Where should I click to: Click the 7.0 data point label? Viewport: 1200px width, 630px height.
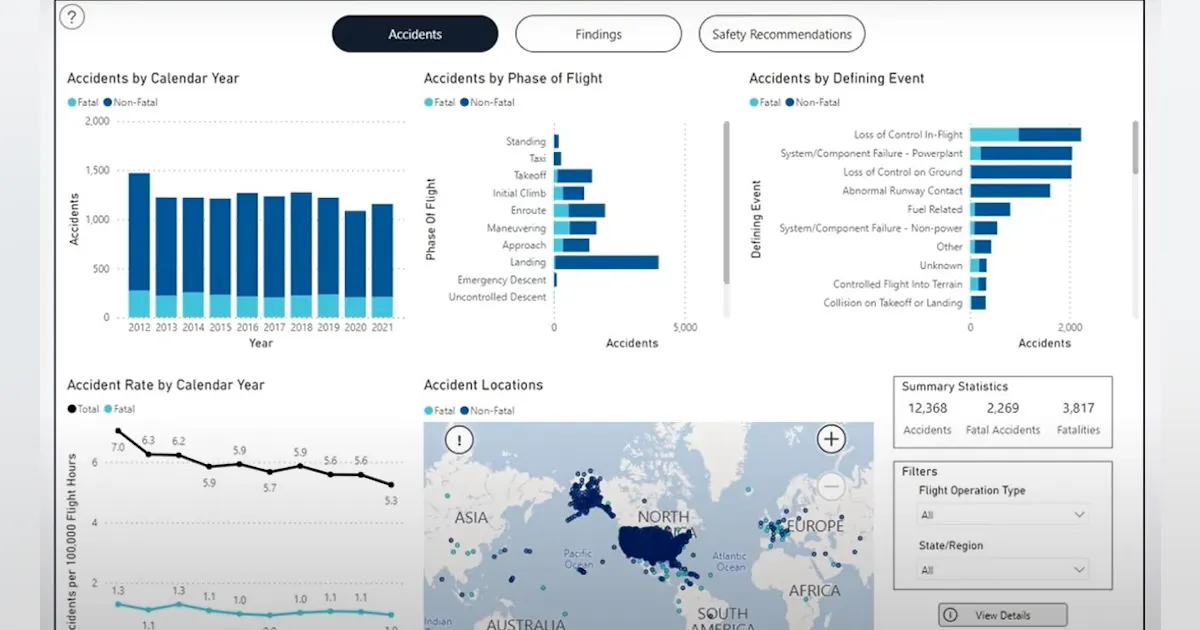(118, 447)
